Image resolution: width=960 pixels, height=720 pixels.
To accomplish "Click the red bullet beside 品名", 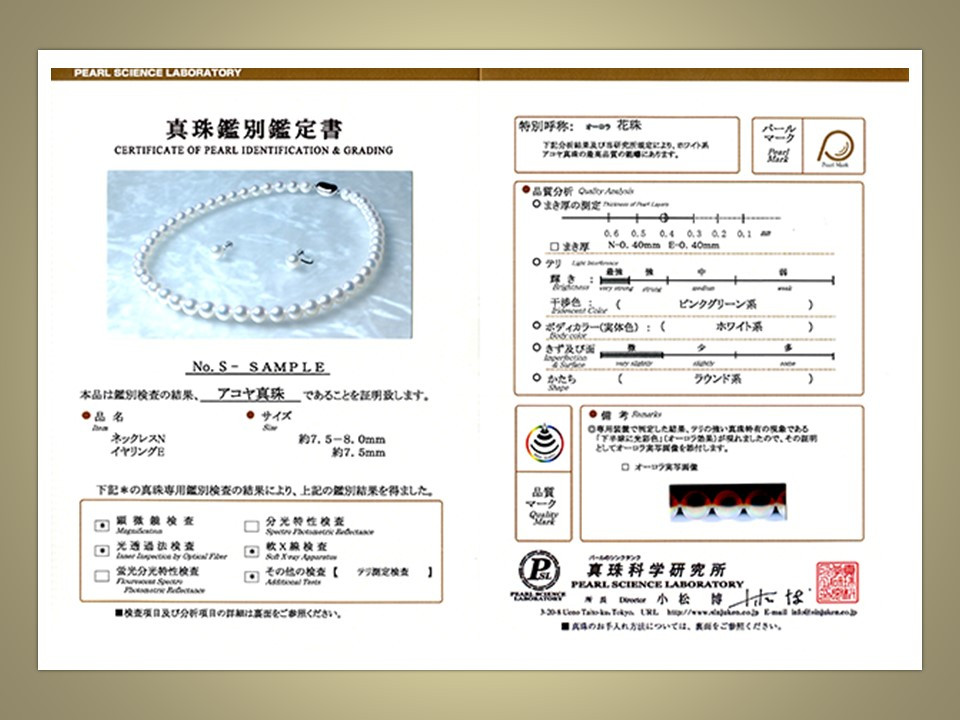I will (x=86, y=416).
